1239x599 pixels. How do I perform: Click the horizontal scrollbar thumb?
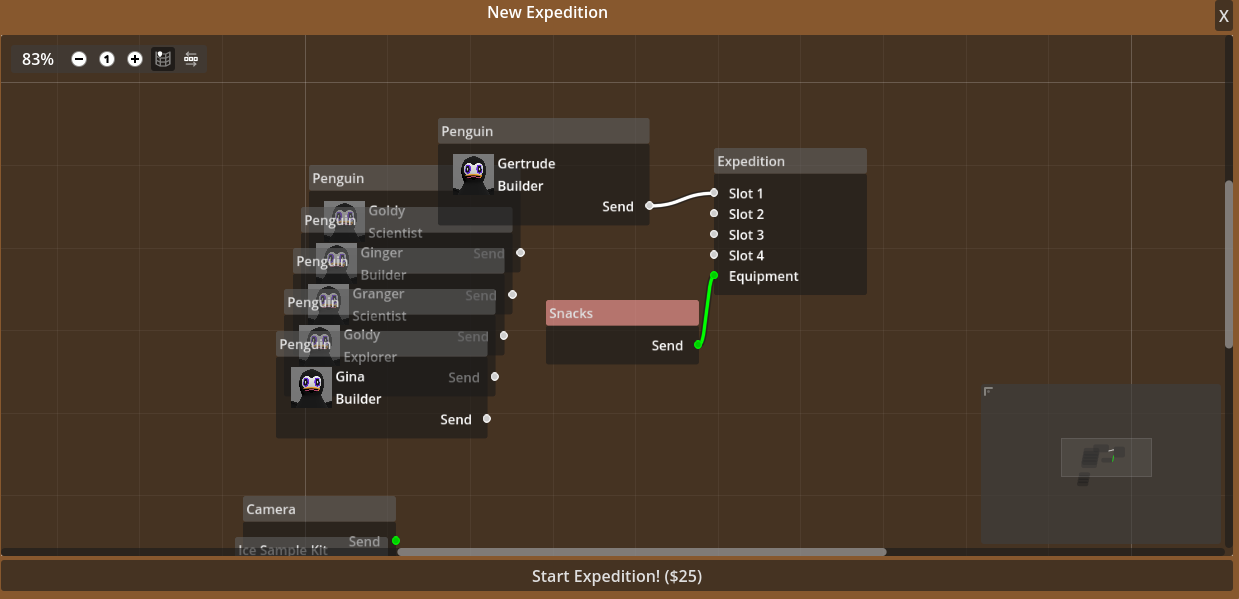[642, 552]
